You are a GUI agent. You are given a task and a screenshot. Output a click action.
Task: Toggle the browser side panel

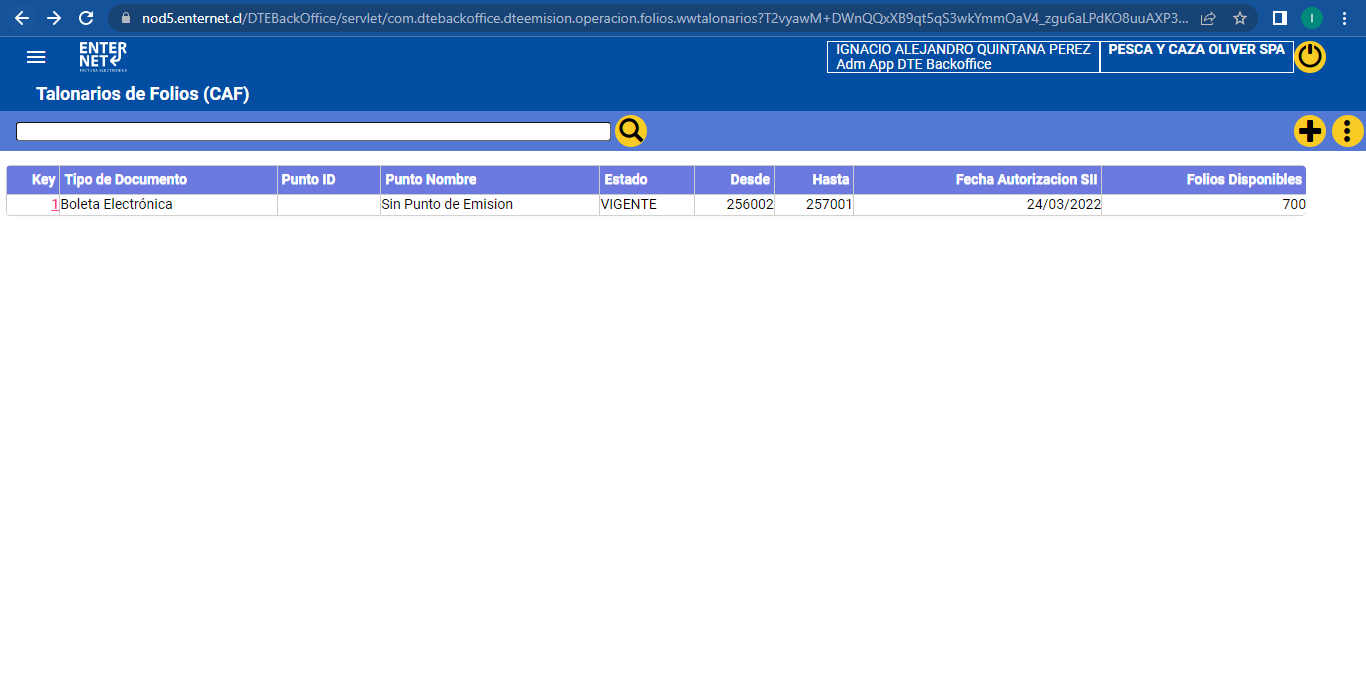tap(1279, 18)
